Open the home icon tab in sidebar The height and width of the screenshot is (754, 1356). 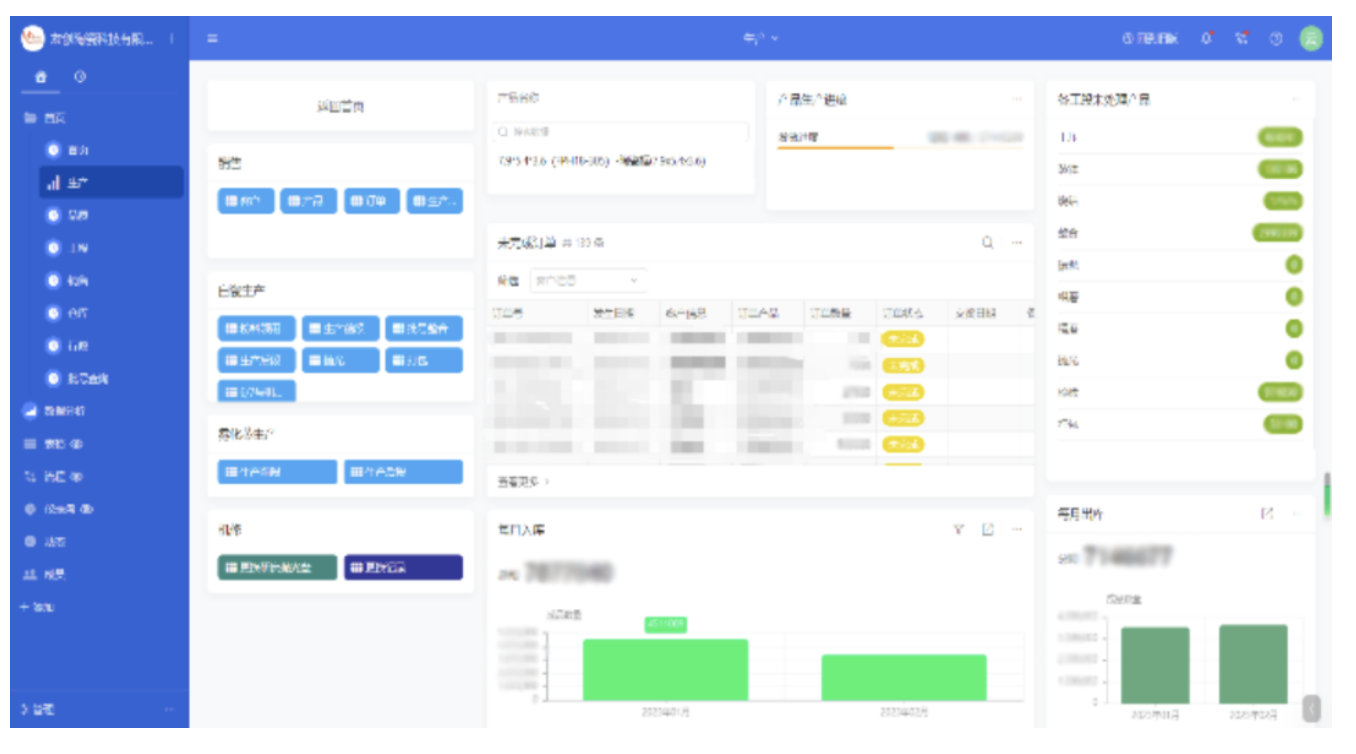tap(41, 76)
